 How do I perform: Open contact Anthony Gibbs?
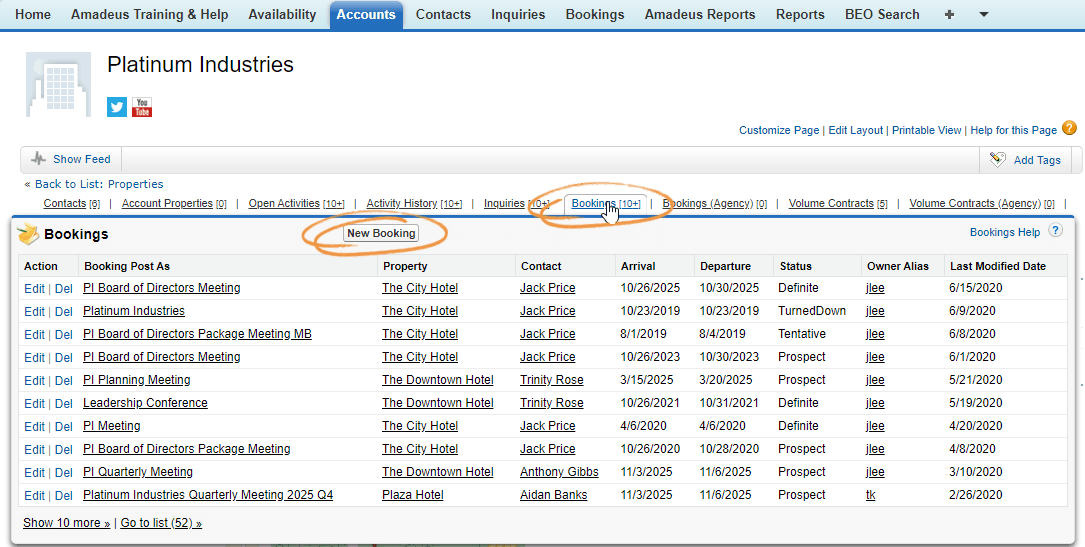tap(559, 472)
